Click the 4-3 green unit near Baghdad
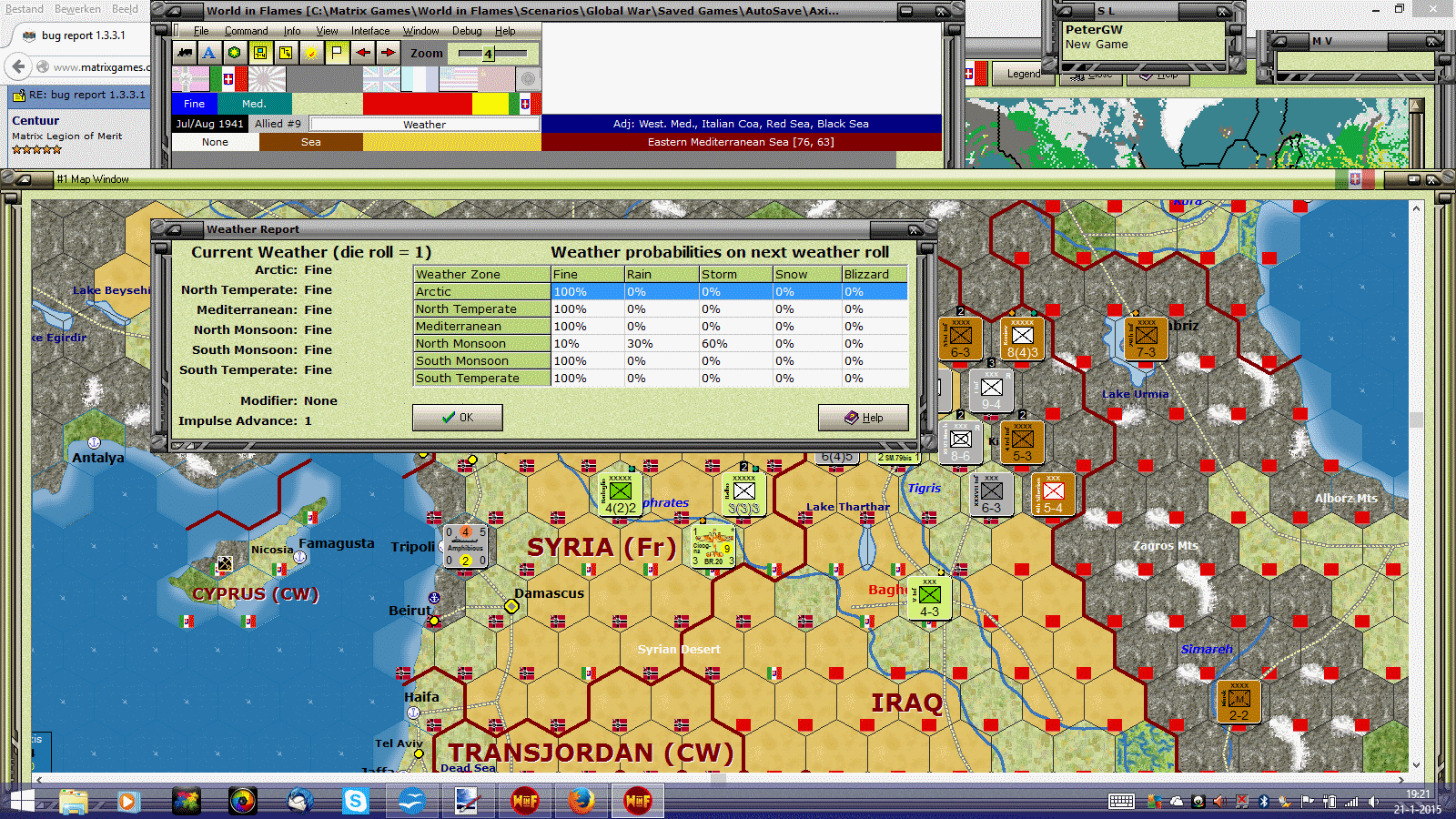The image size is (1456, 819). 929,599
